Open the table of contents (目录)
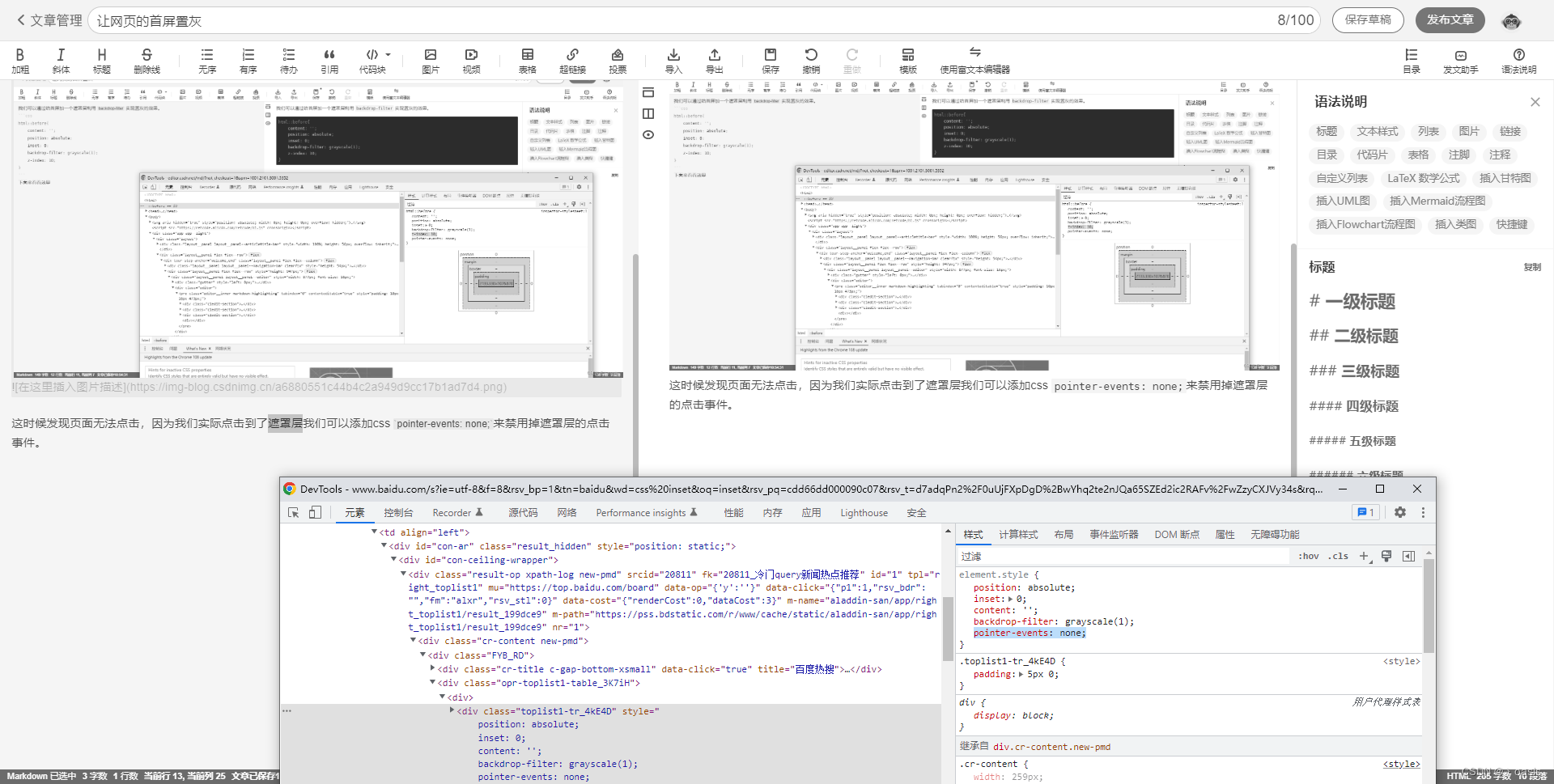1554x784 pixels. (x=1412, y=61)
